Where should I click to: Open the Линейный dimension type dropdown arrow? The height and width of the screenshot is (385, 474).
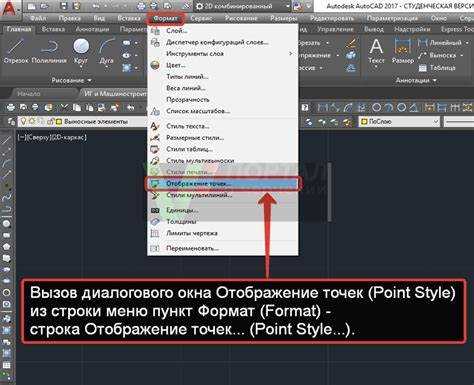point(466,43)
